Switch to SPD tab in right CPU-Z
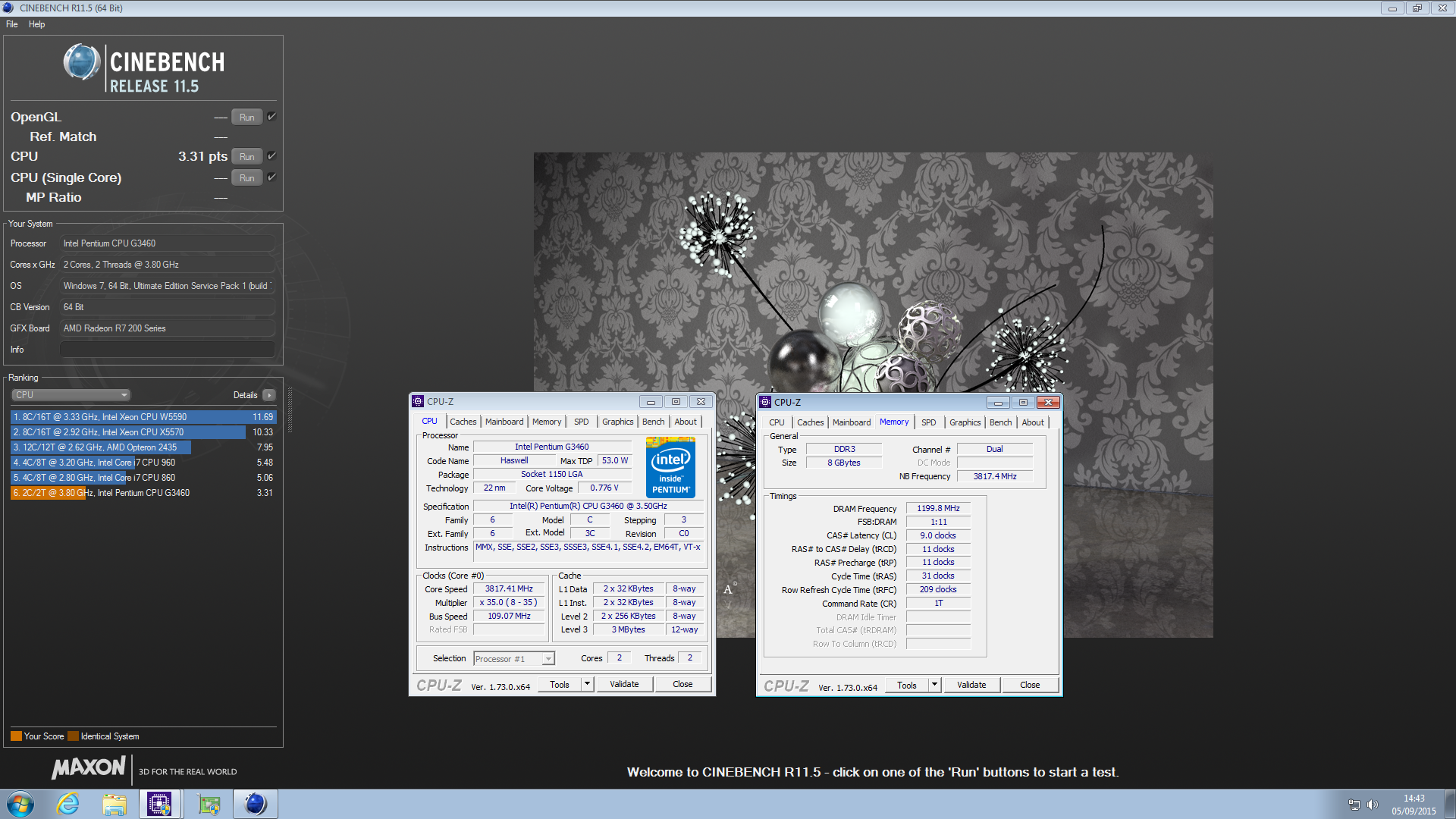This screenshot has width=1456, height=819. tap(929, 422)
